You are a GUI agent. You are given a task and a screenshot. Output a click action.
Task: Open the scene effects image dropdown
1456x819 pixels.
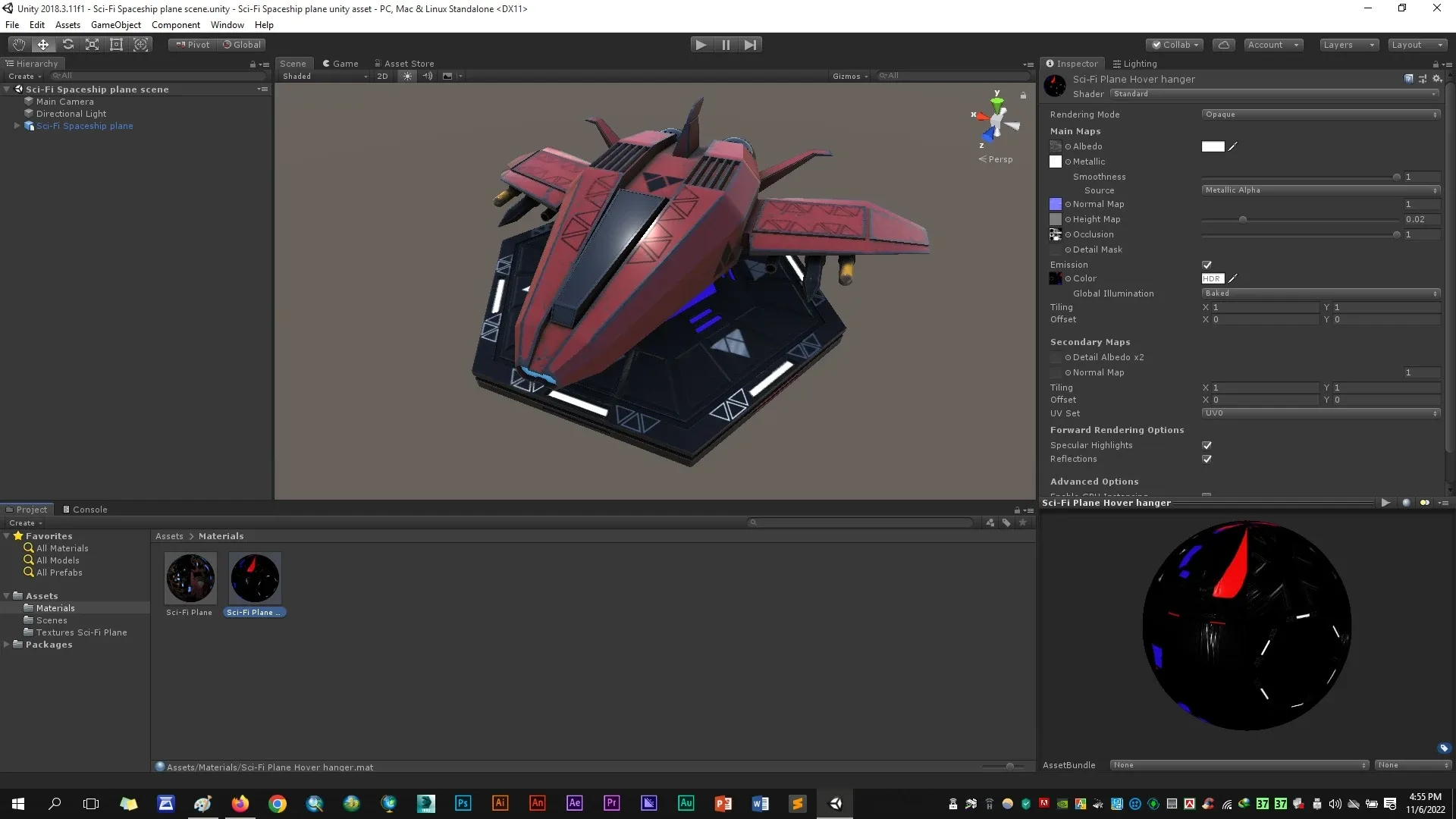click(x=451, y=76)
